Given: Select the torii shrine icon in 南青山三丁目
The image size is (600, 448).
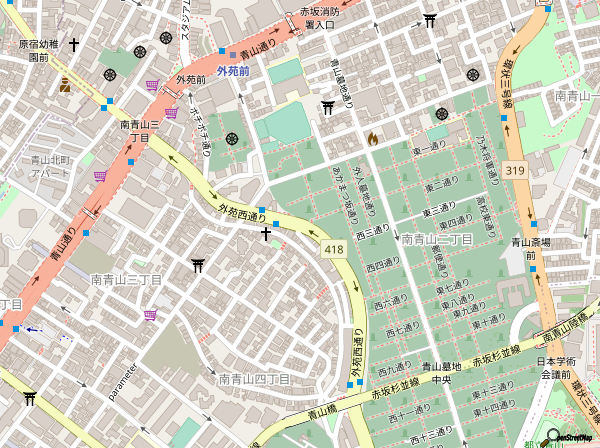Looking at the screenshot, I should point(198,265).
